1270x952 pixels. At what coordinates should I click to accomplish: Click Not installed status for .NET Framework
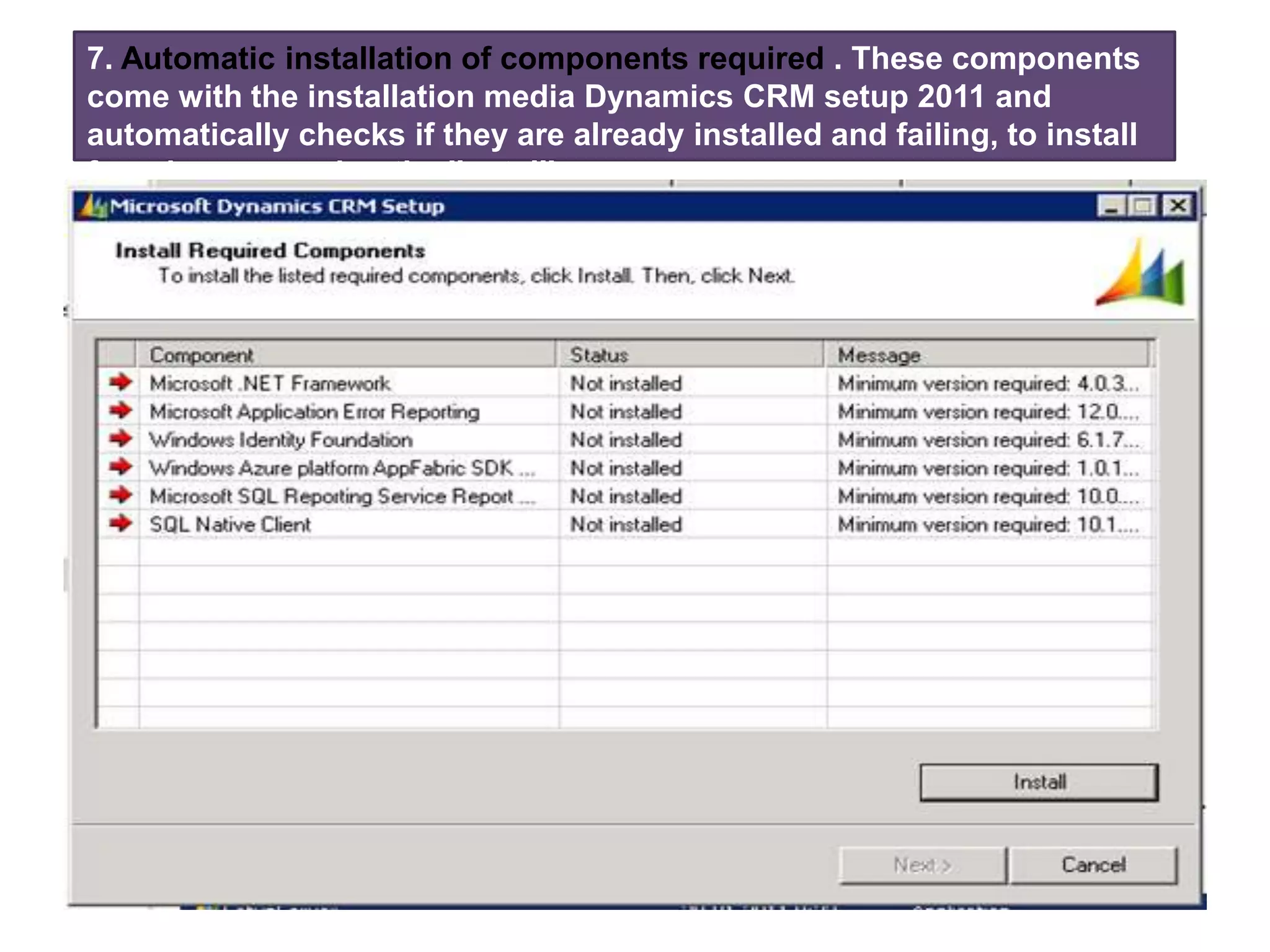click(626, 383)
